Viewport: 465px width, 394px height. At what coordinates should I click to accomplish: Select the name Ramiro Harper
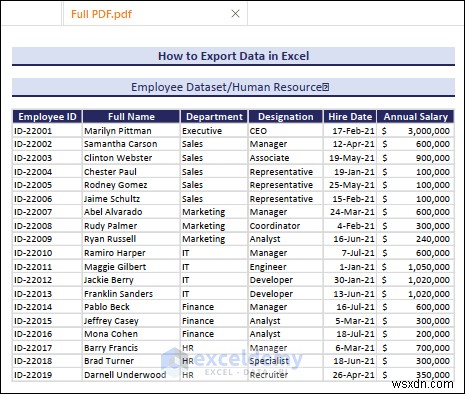(115, 253)
